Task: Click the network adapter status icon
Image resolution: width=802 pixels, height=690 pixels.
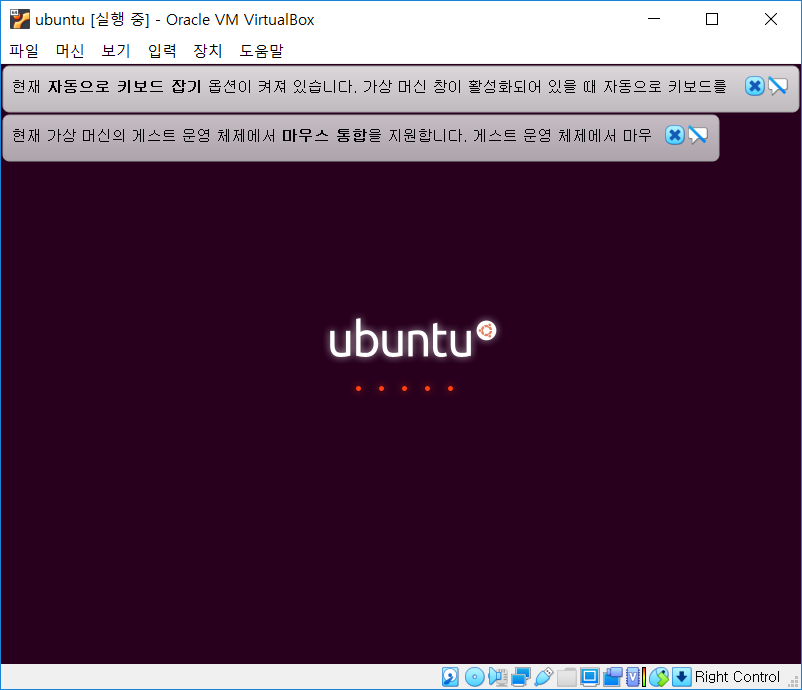Action: click(x=521, y=677)
